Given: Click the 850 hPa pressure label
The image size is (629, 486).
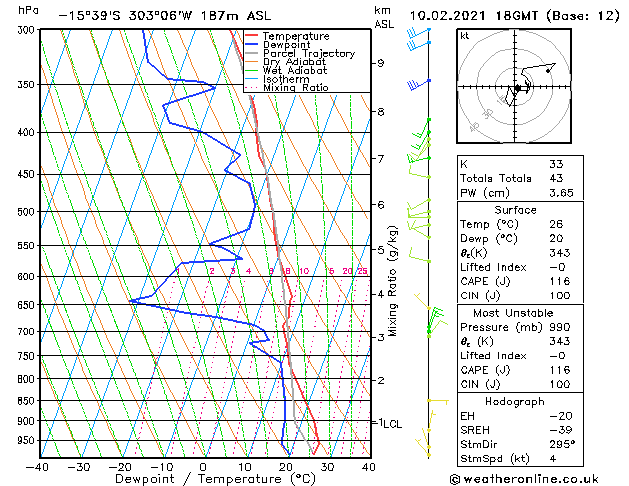Looking at the screenshot, I should 27,401.
